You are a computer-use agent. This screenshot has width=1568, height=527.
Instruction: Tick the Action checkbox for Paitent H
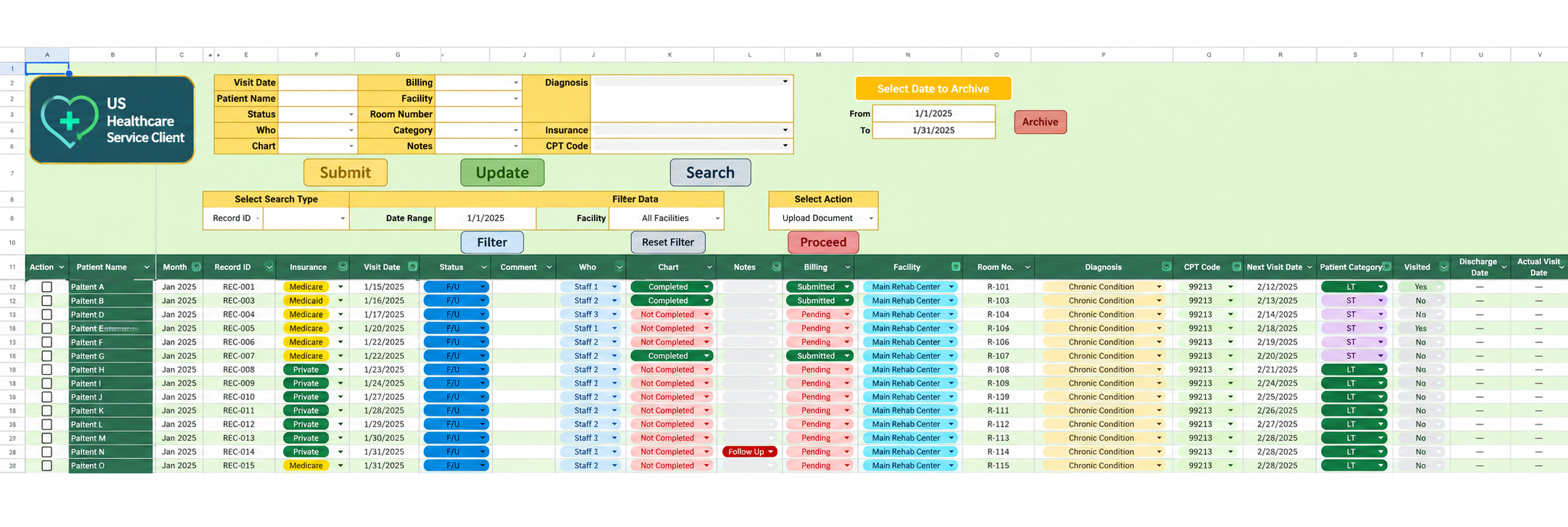coord(47,370)
